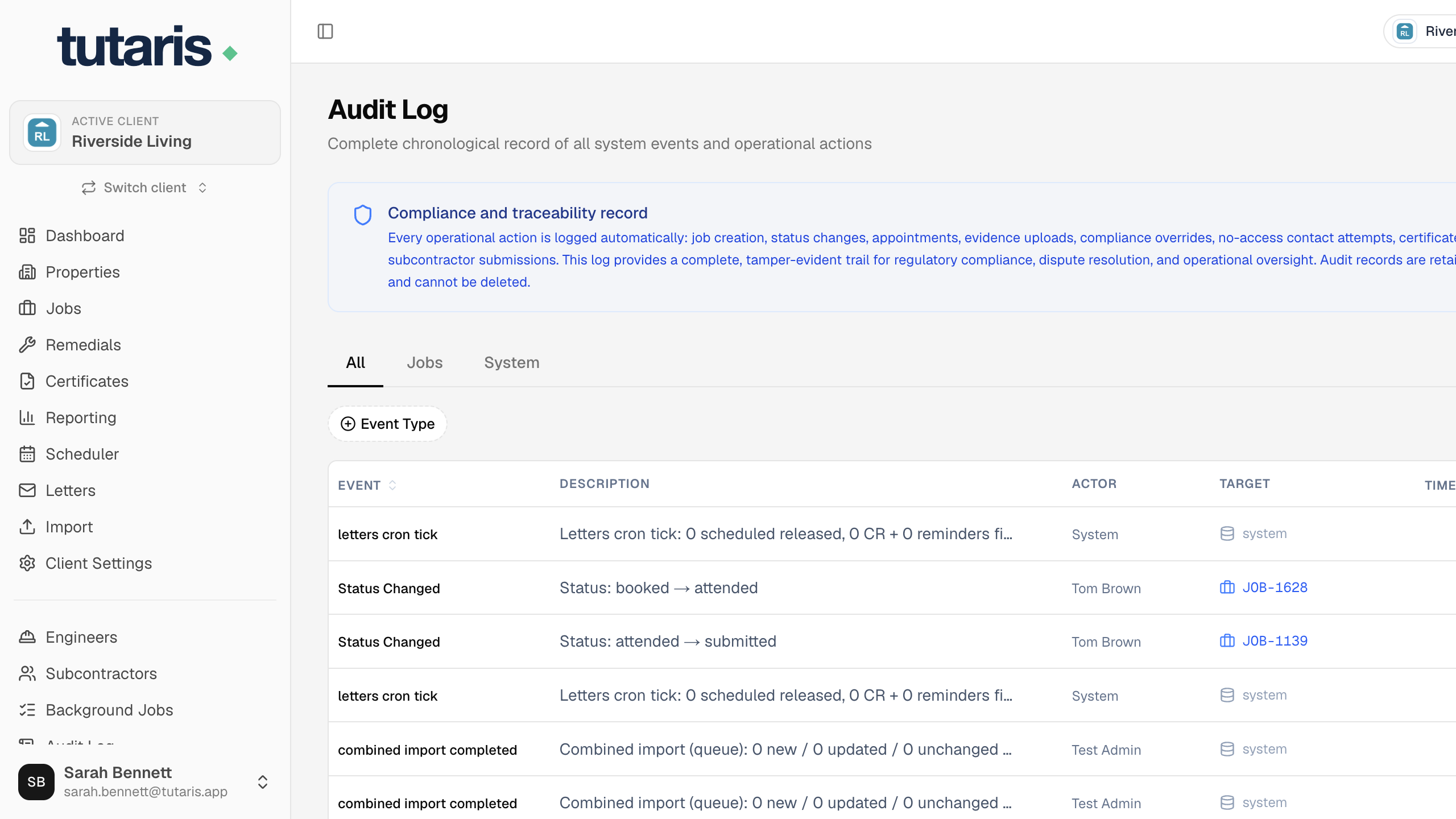Click the TARGET column header
This screenshot has height=819, width=1456.
click(1244, 483)
